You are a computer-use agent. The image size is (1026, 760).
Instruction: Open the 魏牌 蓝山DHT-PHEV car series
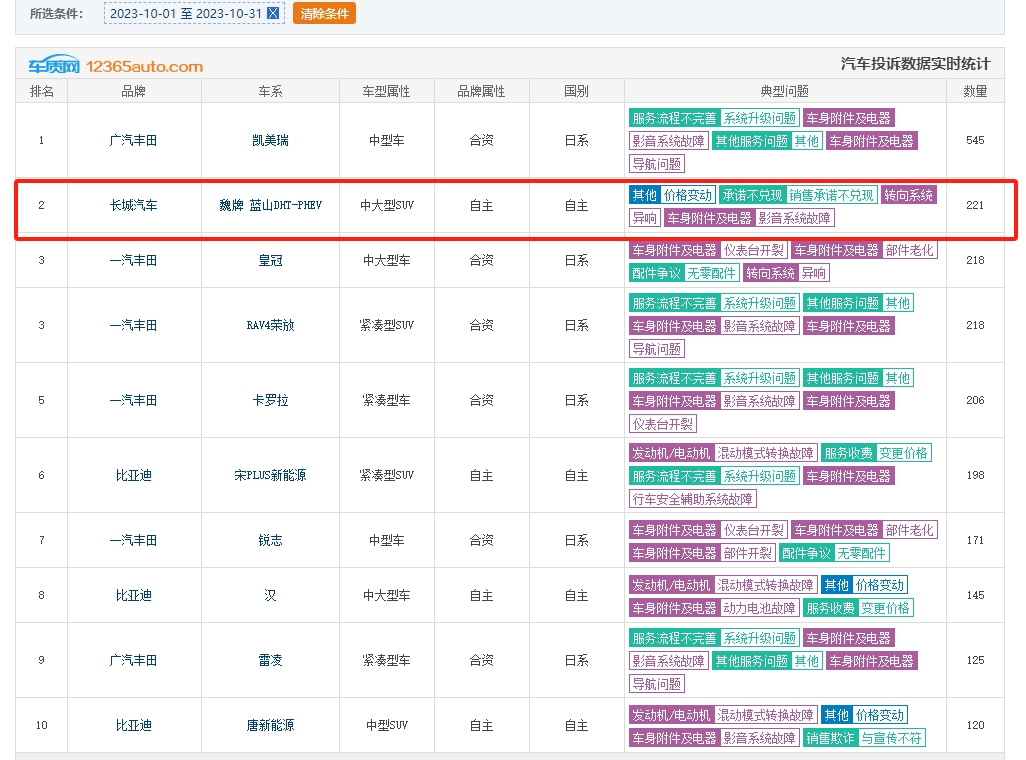point(270,205)
